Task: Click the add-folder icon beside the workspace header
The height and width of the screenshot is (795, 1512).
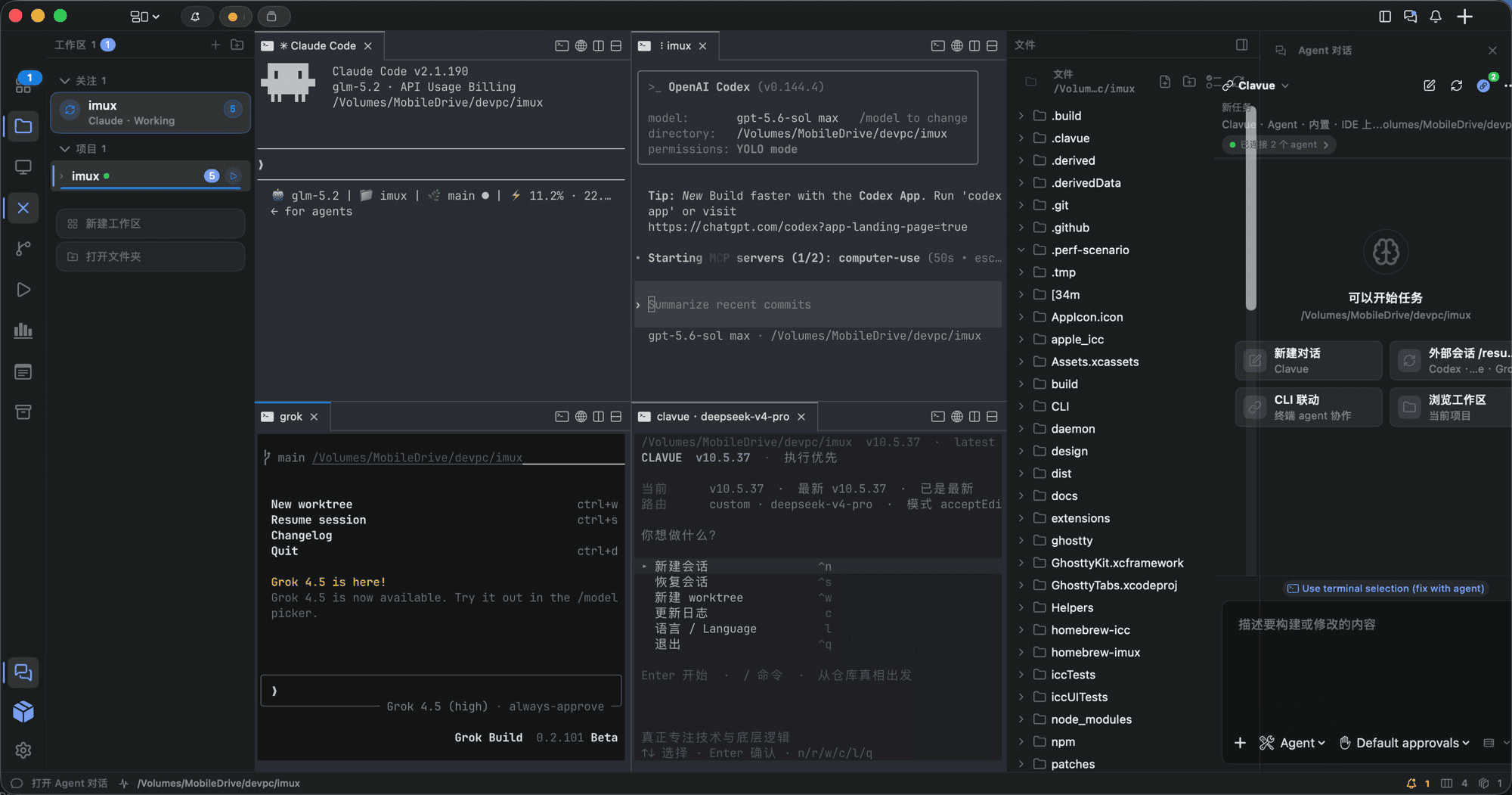Action: coord(237,45)
